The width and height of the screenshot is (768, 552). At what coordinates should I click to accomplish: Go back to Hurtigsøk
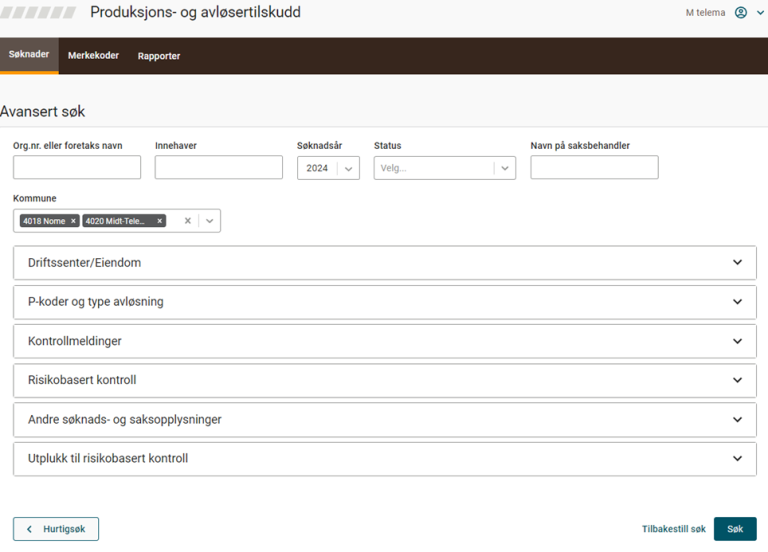(x=56, y=529)
